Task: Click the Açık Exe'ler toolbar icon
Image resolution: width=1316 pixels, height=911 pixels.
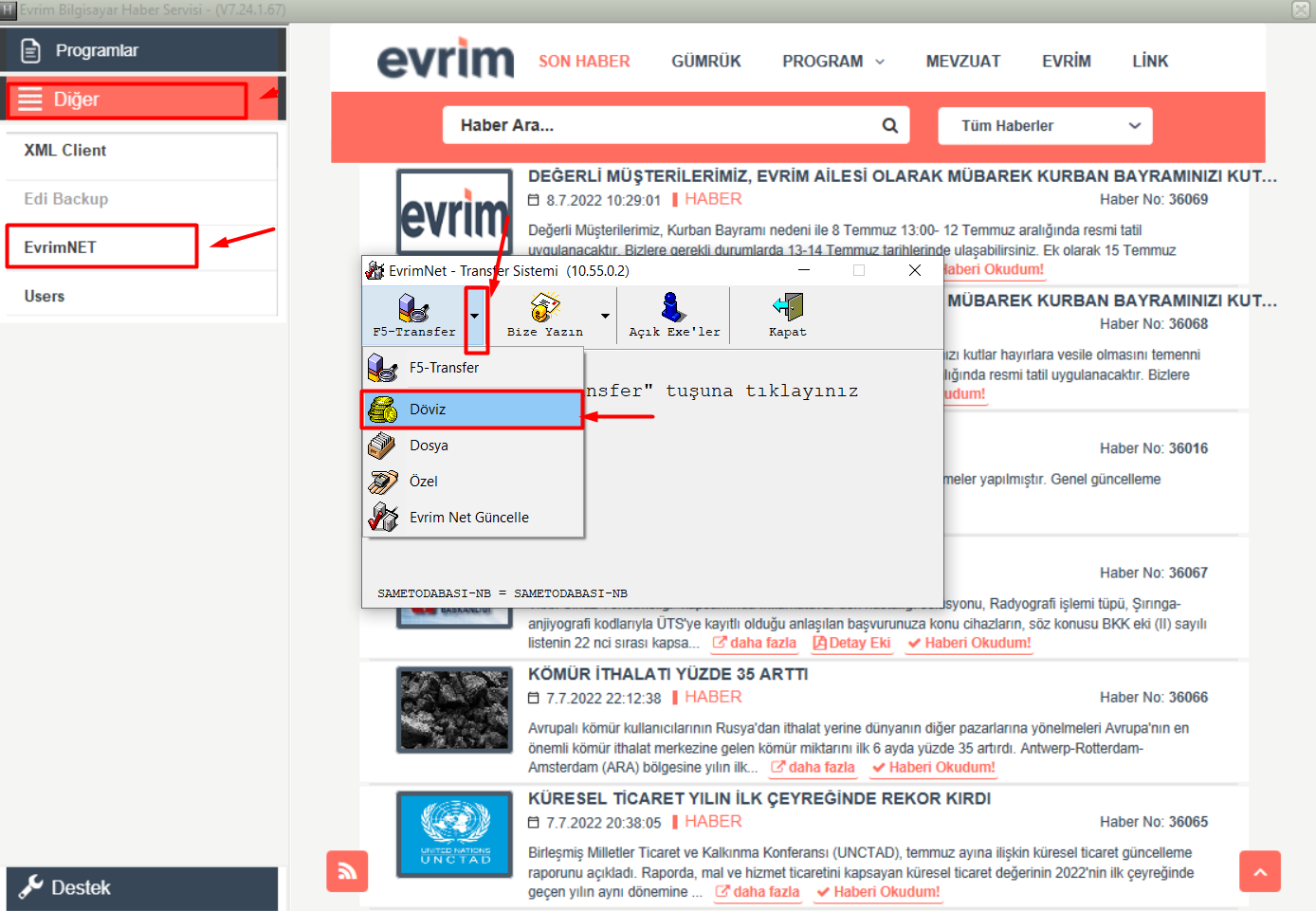Action: tap(674, 315)
